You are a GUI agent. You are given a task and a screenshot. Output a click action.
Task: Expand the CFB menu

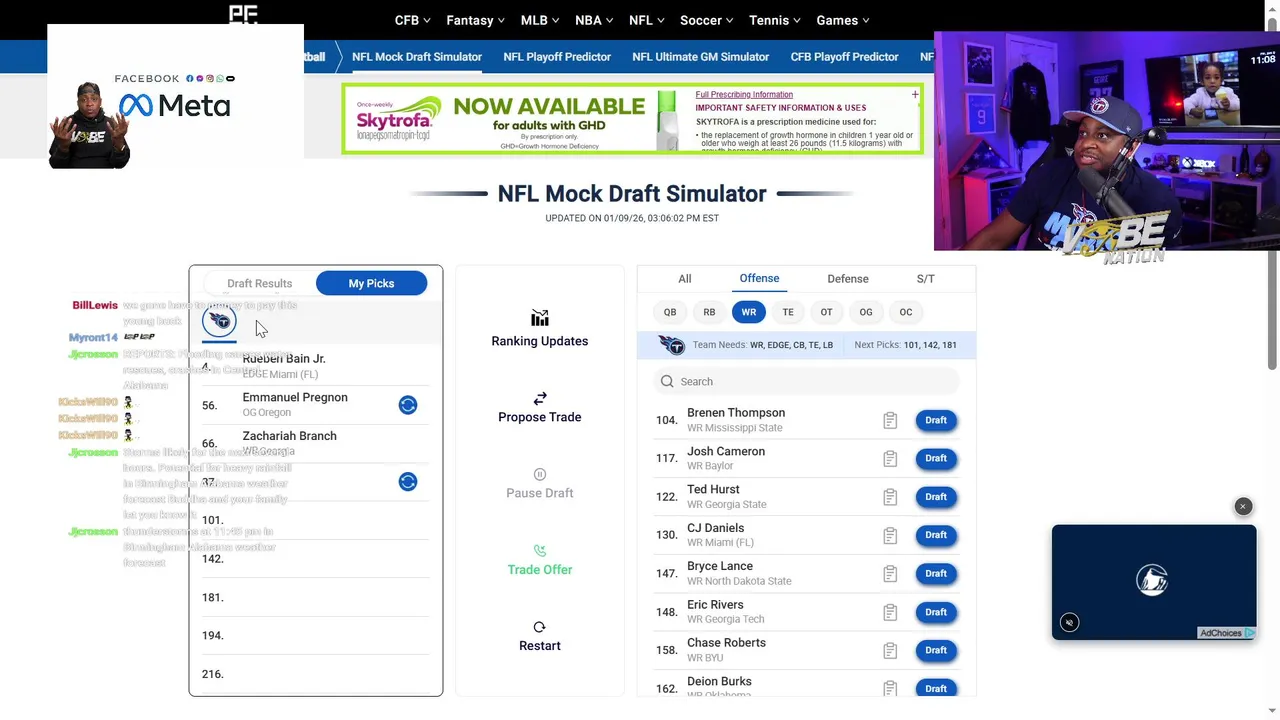coord(413,20)
